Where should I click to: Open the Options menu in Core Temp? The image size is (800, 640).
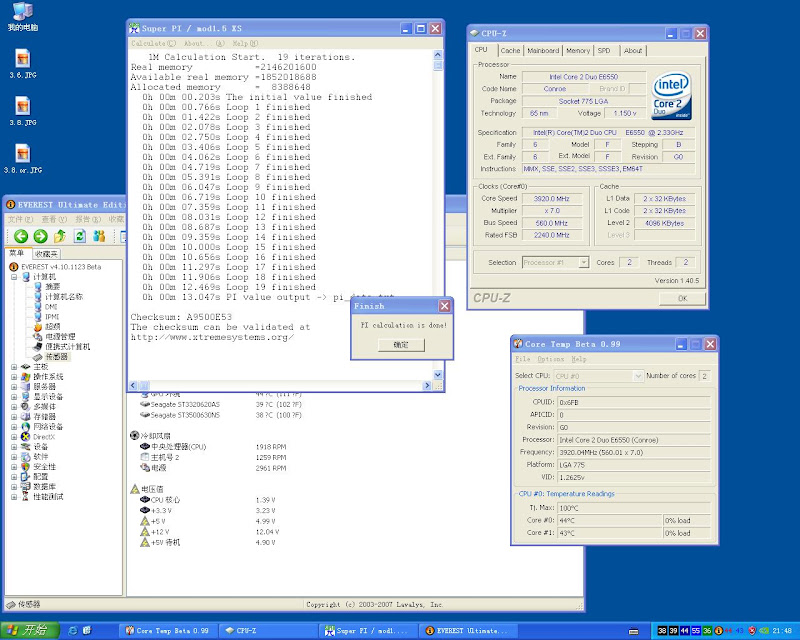[x=551, y=359]
